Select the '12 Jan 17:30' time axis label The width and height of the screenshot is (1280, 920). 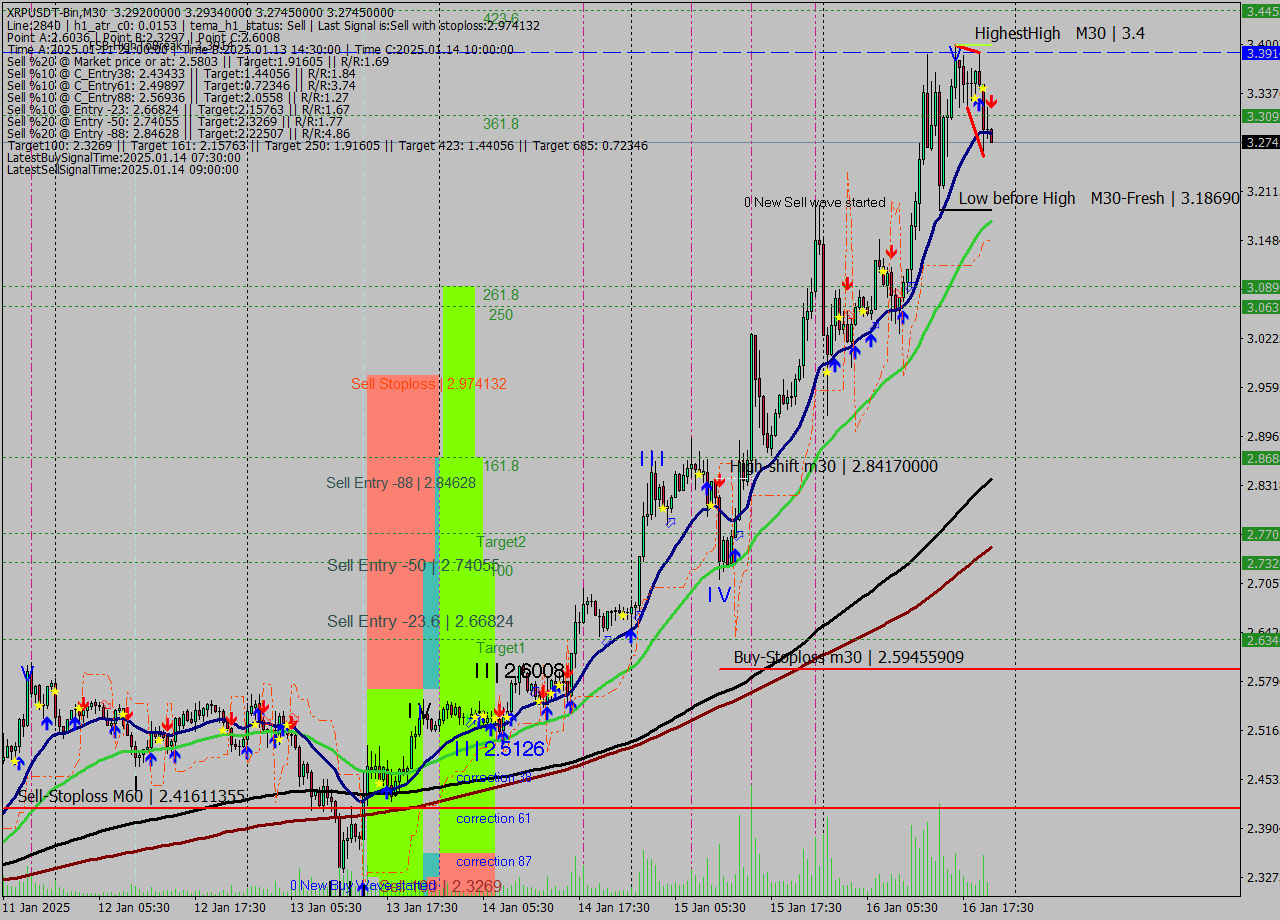[230, 908]
